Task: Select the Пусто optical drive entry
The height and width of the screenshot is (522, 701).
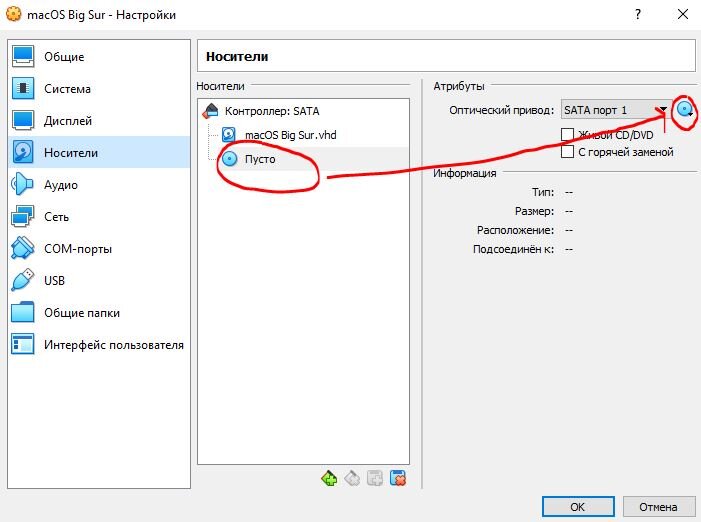Action: (x=303, y=159)
